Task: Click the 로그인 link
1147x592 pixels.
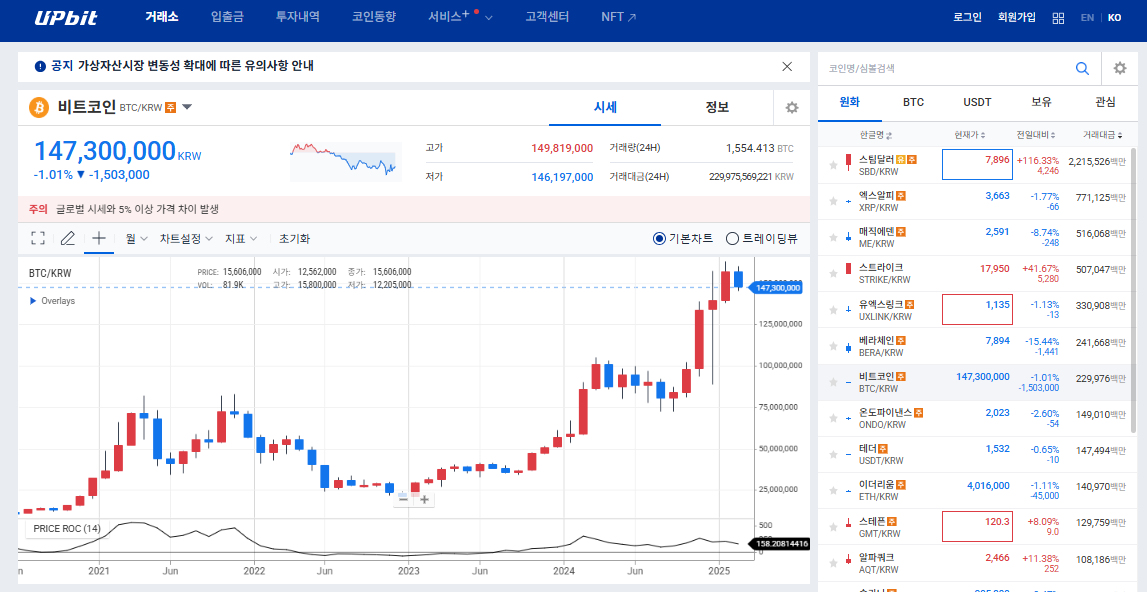Action: click(x=967, y=18)
